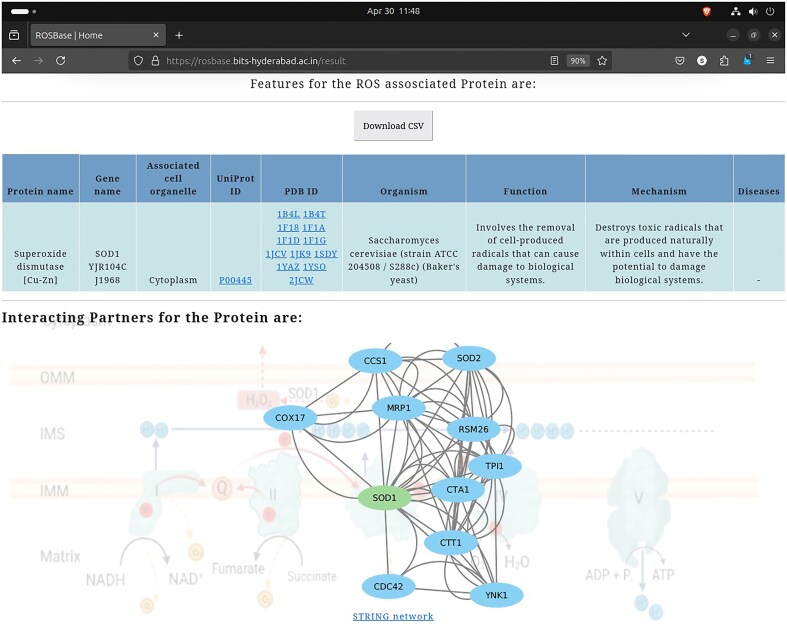This screenshot has width=787, height=630.
Task: Open the network status icon
Action: pyautogui.click(x=736, y=11)
